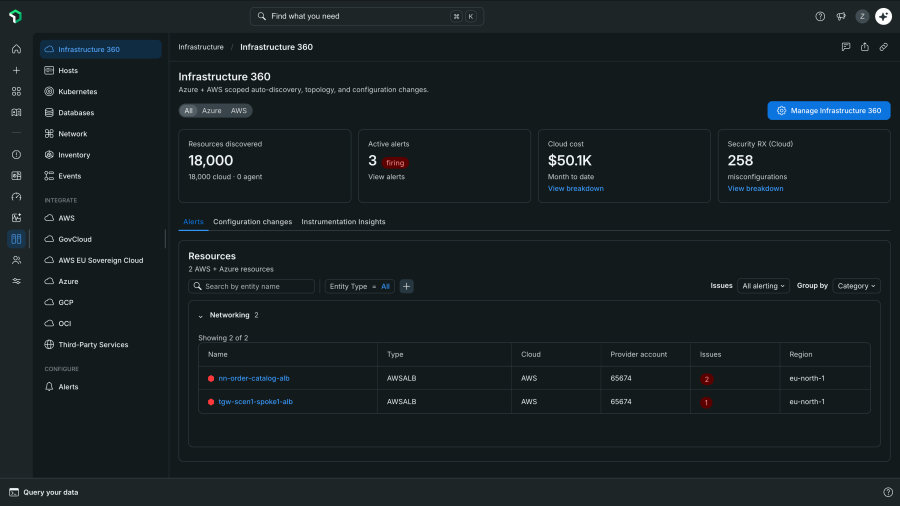This screenshot has width=900, height=506.
Task: Open AWS integration in sidebar
Action: (100, 218)
